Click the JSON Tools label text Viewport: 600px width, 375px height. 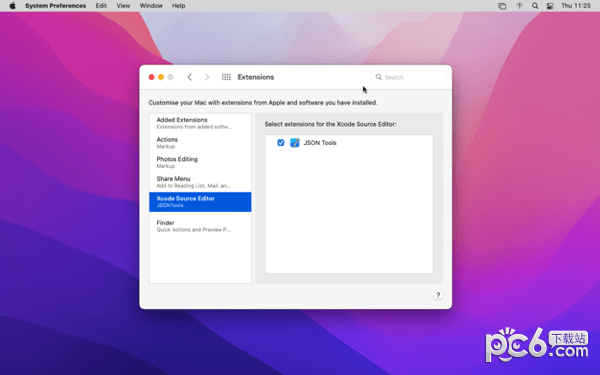coord(320,143)
